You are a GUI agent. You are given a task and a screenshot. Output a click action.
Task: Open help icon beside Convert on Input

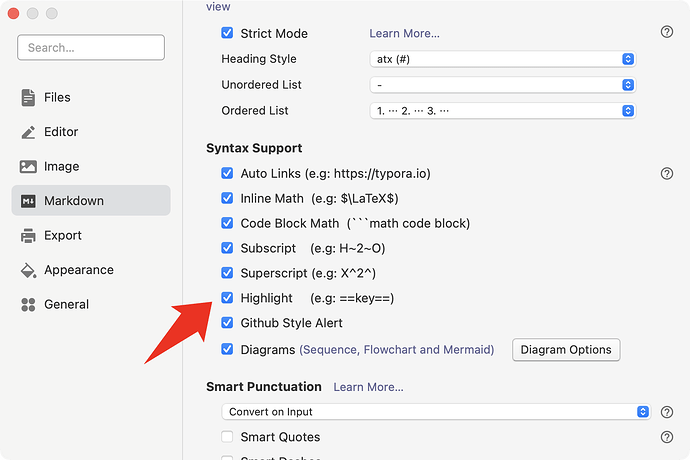(667, 412)
